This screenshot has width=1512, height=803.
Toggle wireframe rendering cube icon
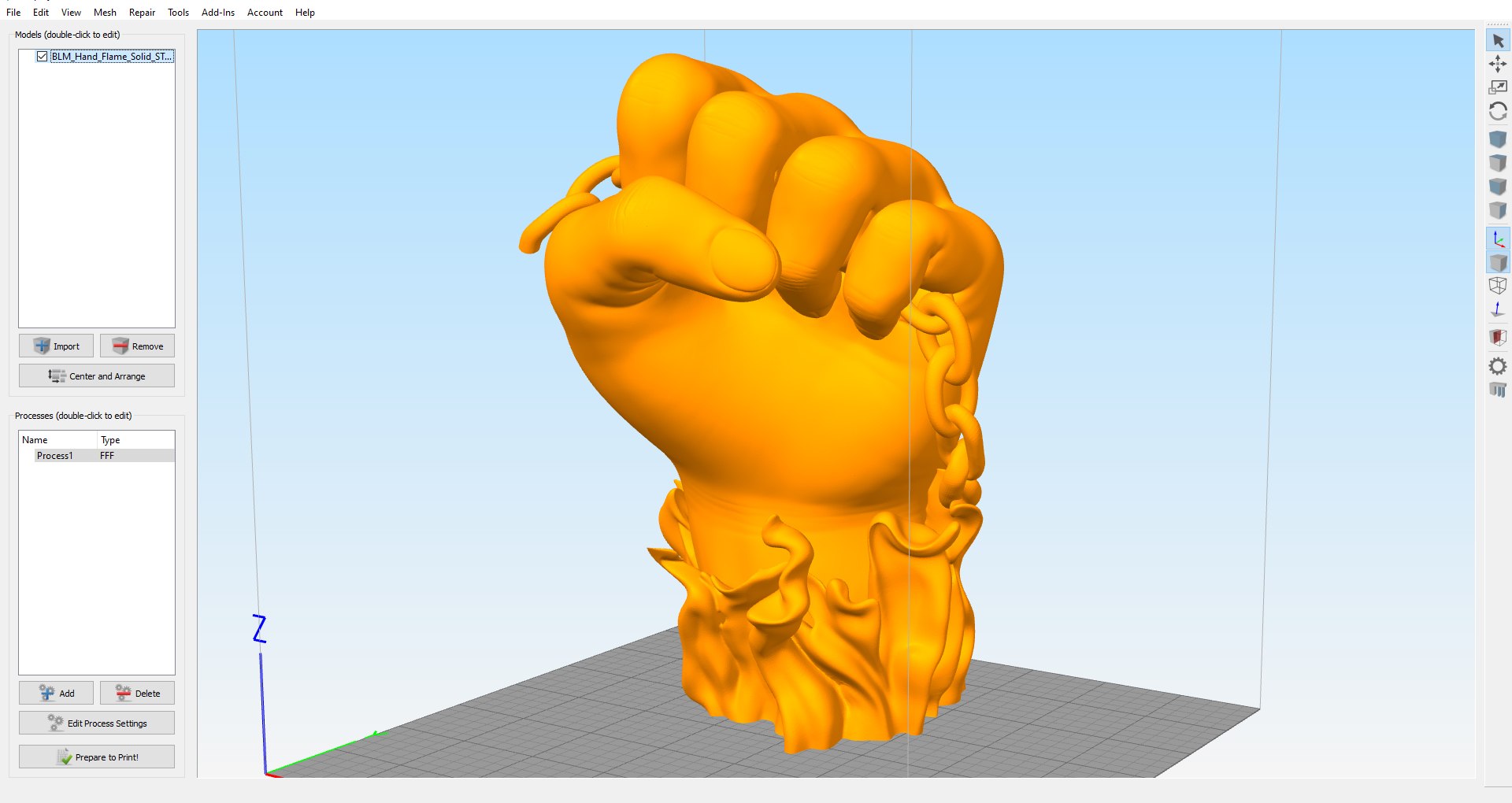tap(1498, 286)
